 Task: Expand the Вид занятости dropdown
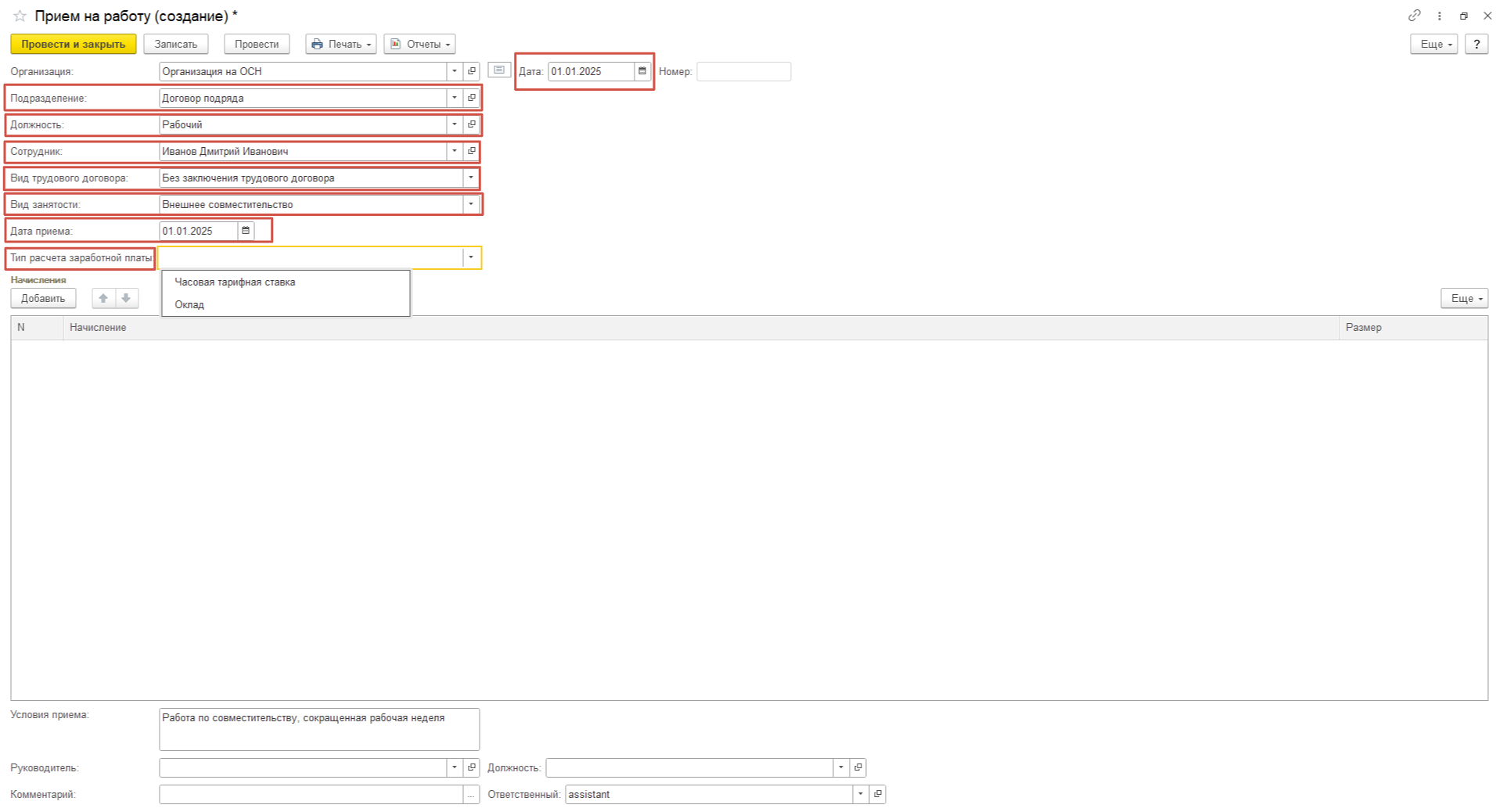coord(470,204)
